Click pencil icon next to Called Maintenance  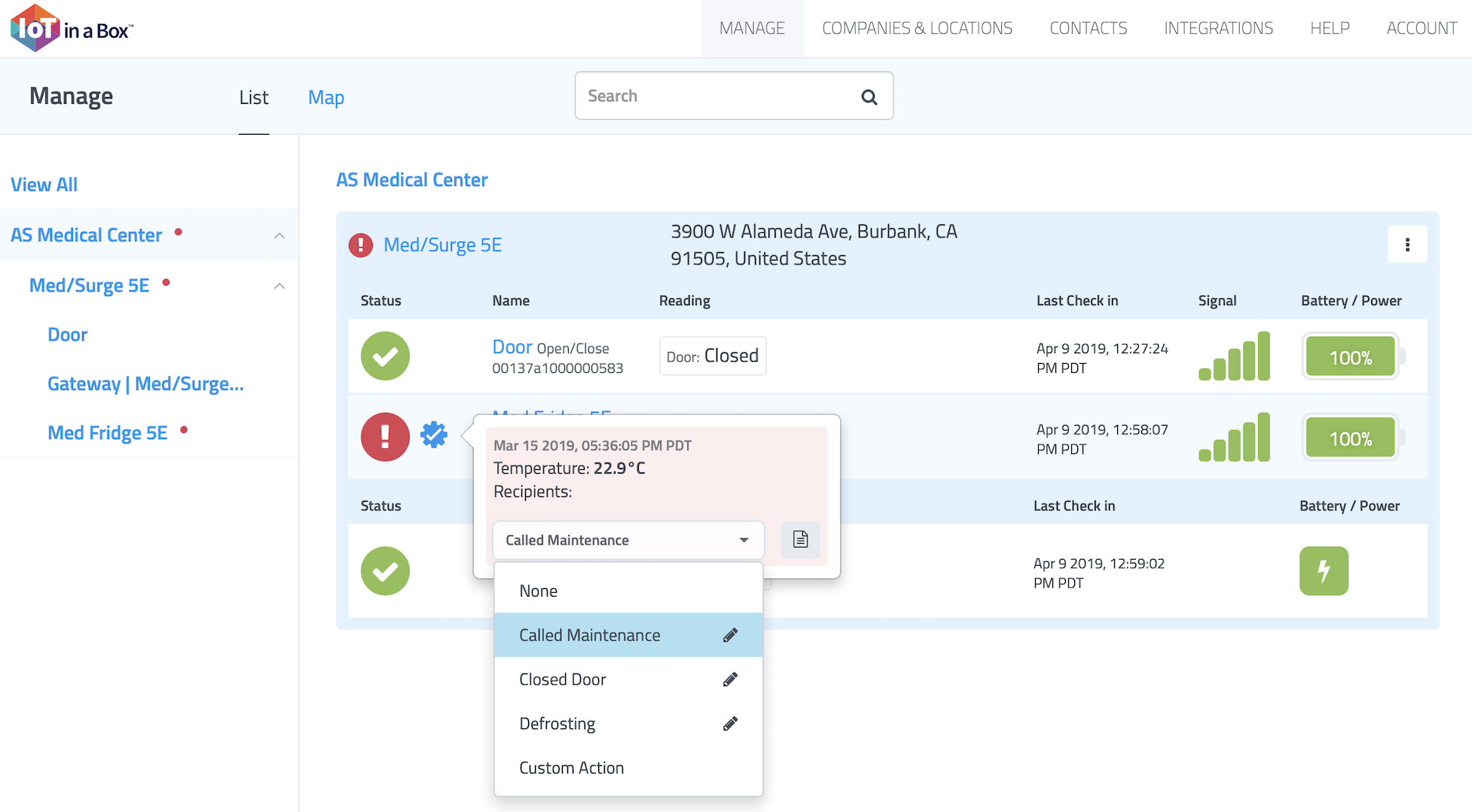click(730, 635)
